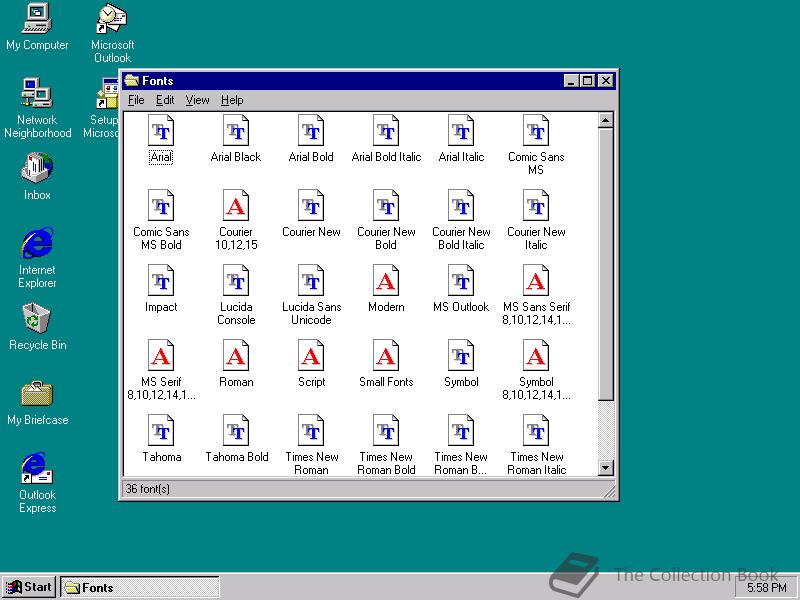Click the 5:58 PM taskbar clock
800x600 pixels.
point(767,588)
